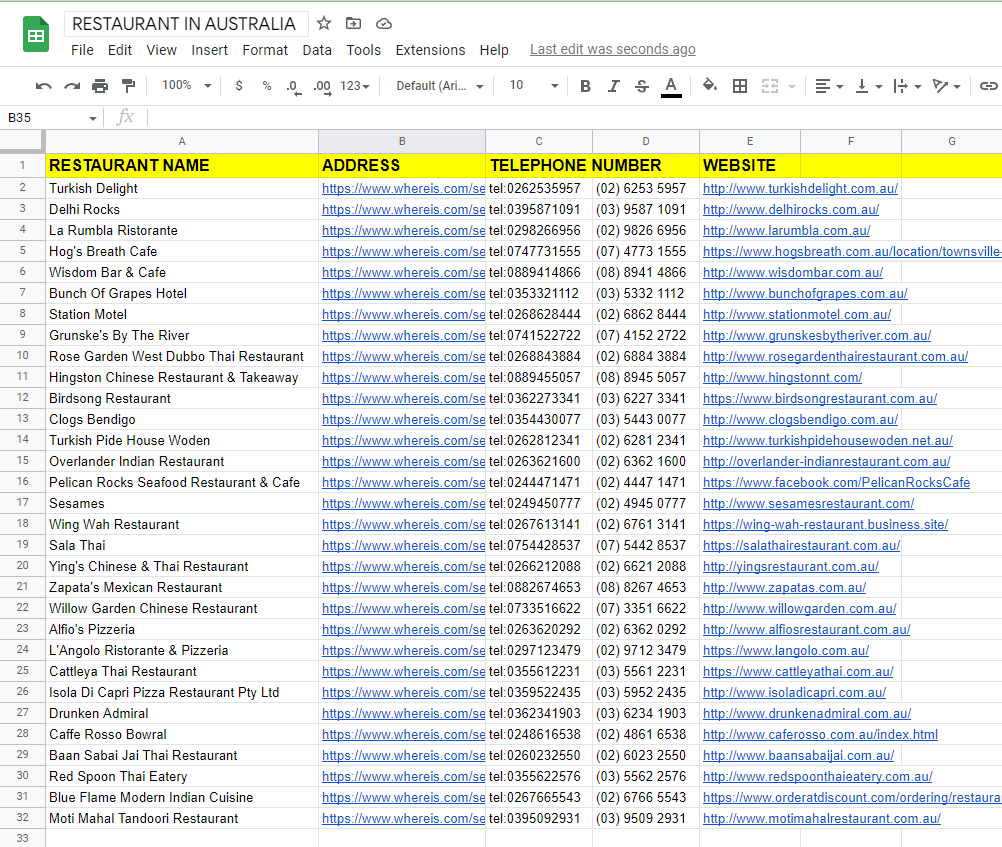This screenshot has height=847, width=1002.
Task: Click the document title RESTAURANT IN AUSTRALIA
Action: pyautogui.click(x=184, y=24)
